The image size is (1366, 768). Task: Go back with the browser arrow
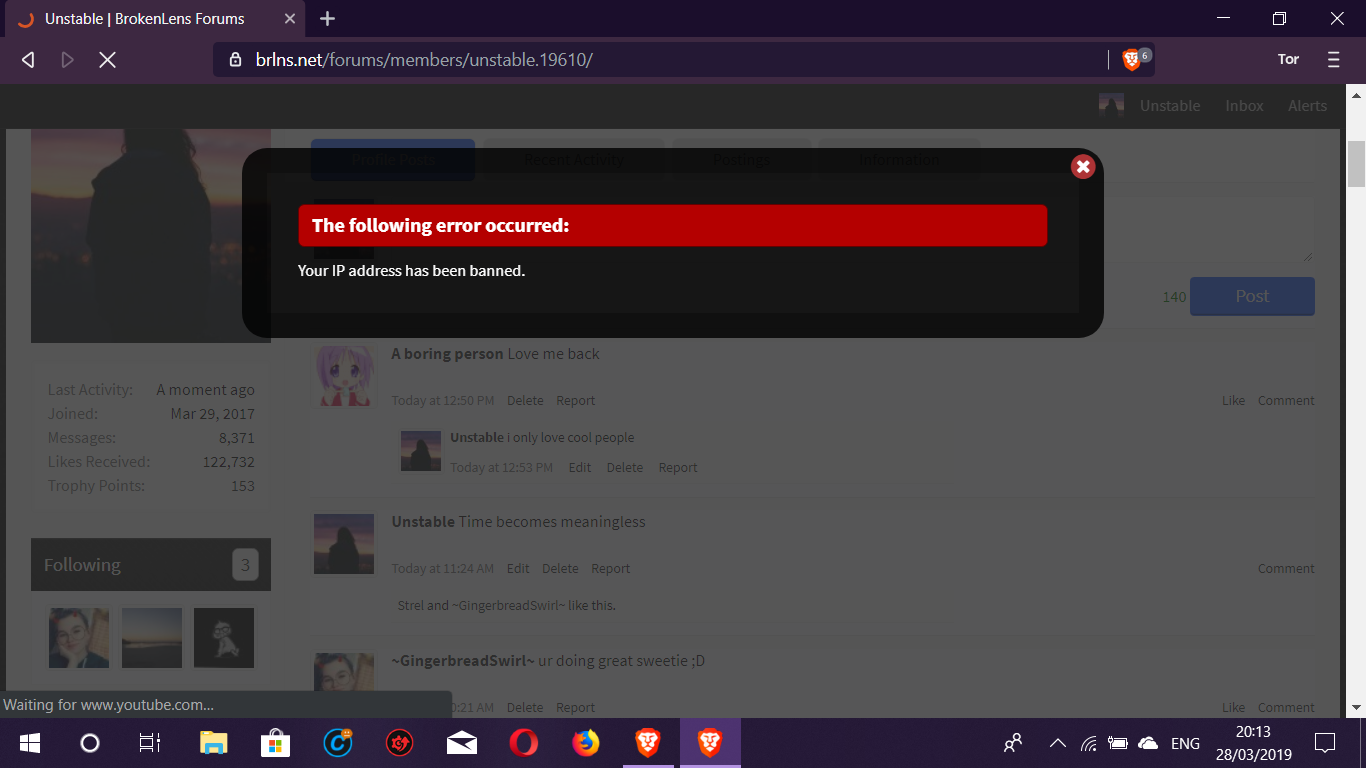click(x=28, y=60)
